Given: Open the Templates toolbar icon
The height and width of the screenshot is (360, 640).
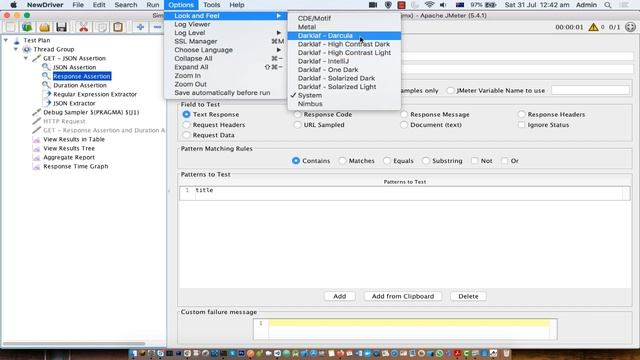Looking at the screenshot, I should (x=27, y=27).
